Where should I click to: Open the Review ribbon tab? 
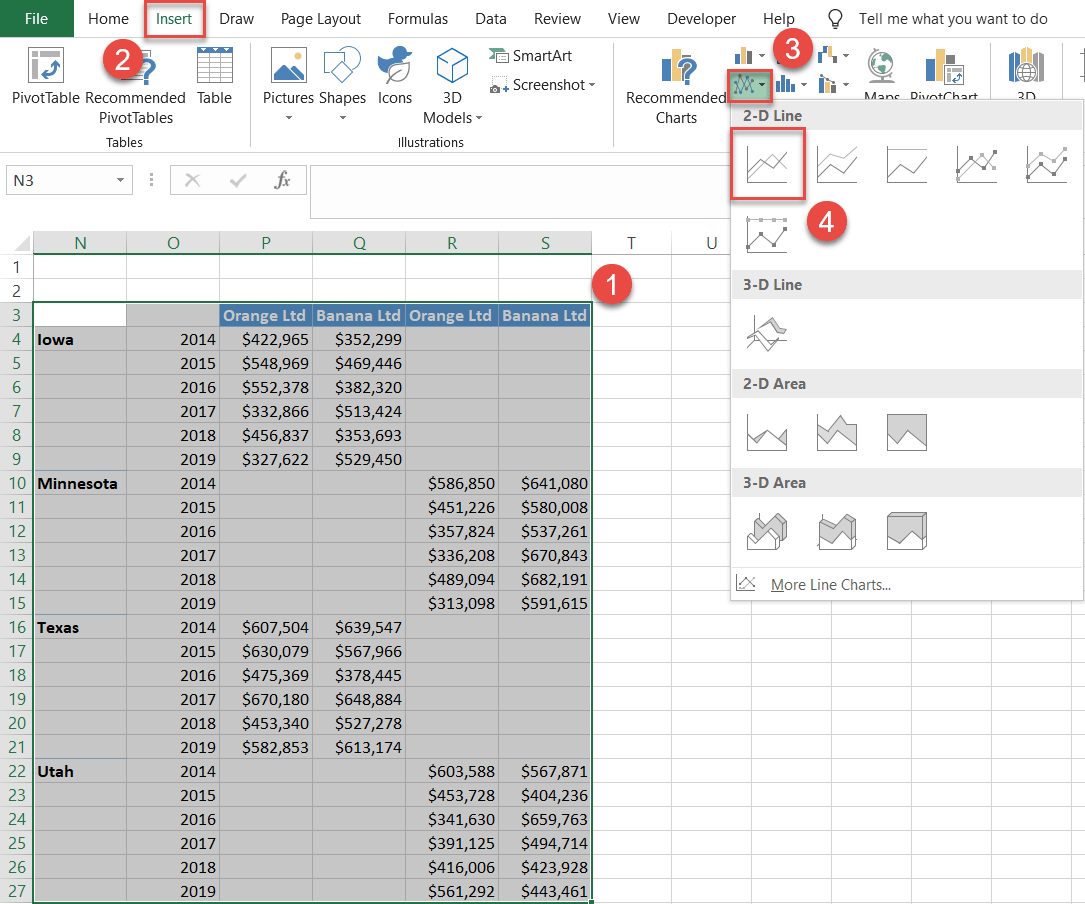557,19
